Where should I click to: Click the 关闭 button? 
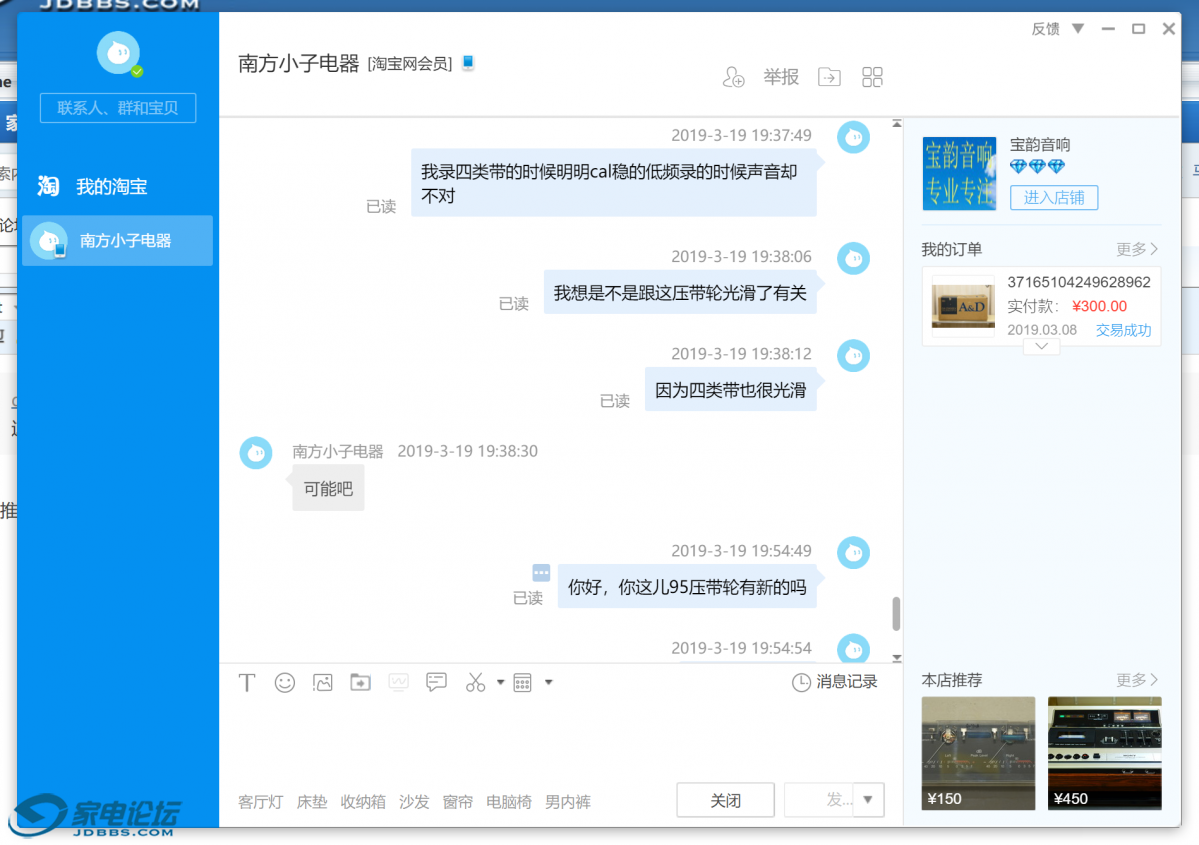pos(725,800)
